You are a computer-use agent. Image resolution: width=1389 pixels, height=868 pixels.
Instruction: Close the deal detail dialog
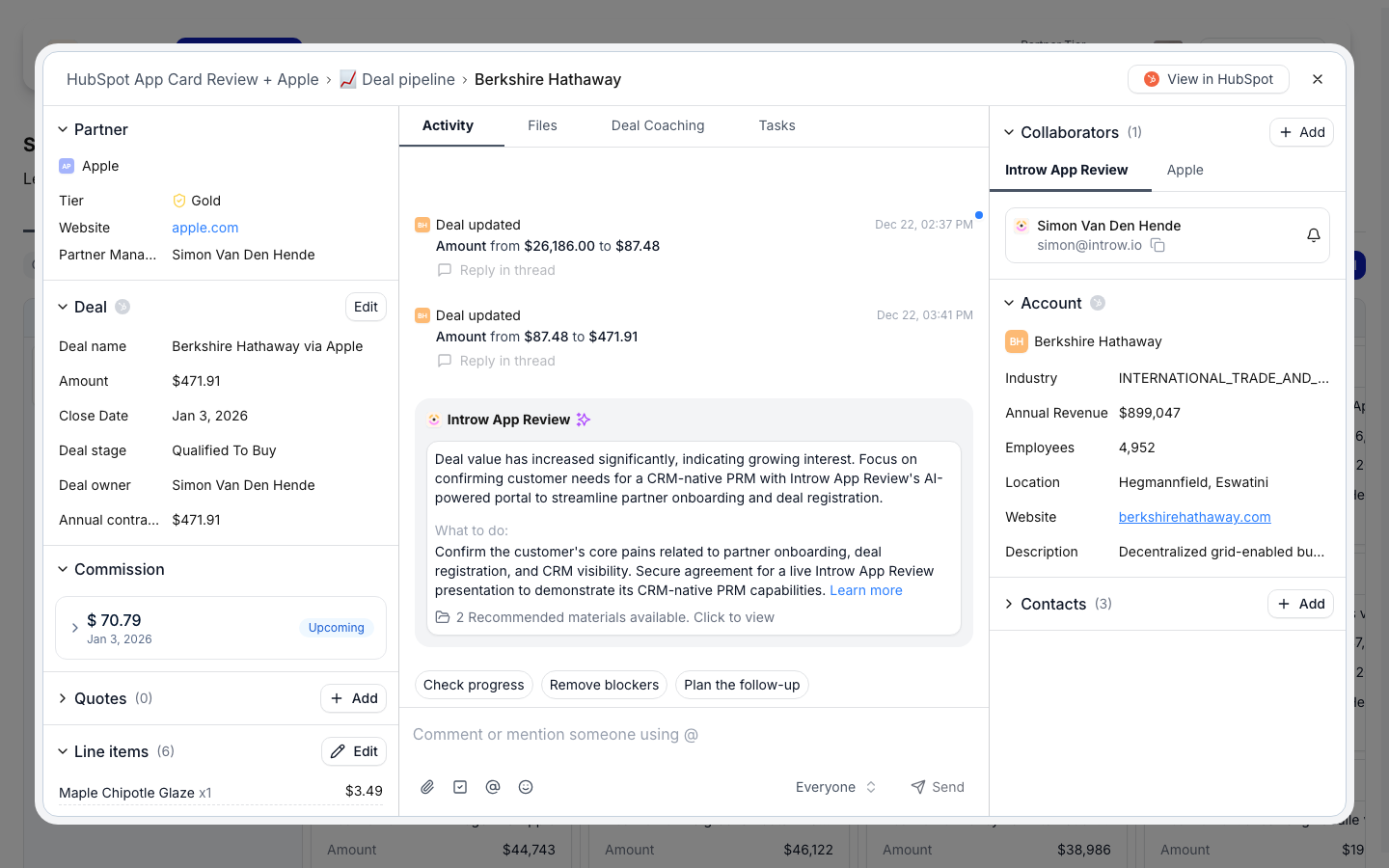[1318, 79]
